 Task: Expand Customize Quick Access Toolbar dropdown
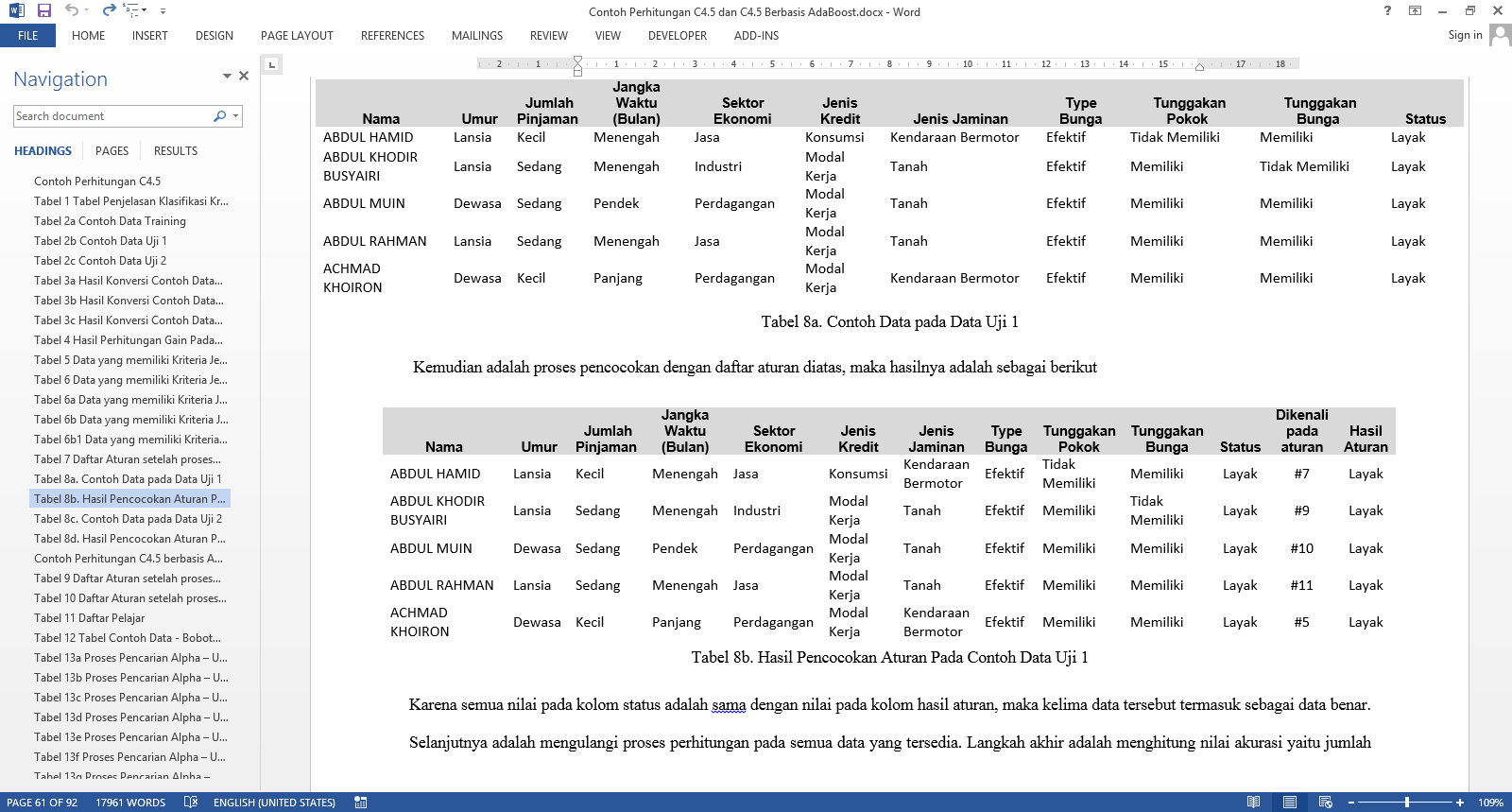pos(163,11)
